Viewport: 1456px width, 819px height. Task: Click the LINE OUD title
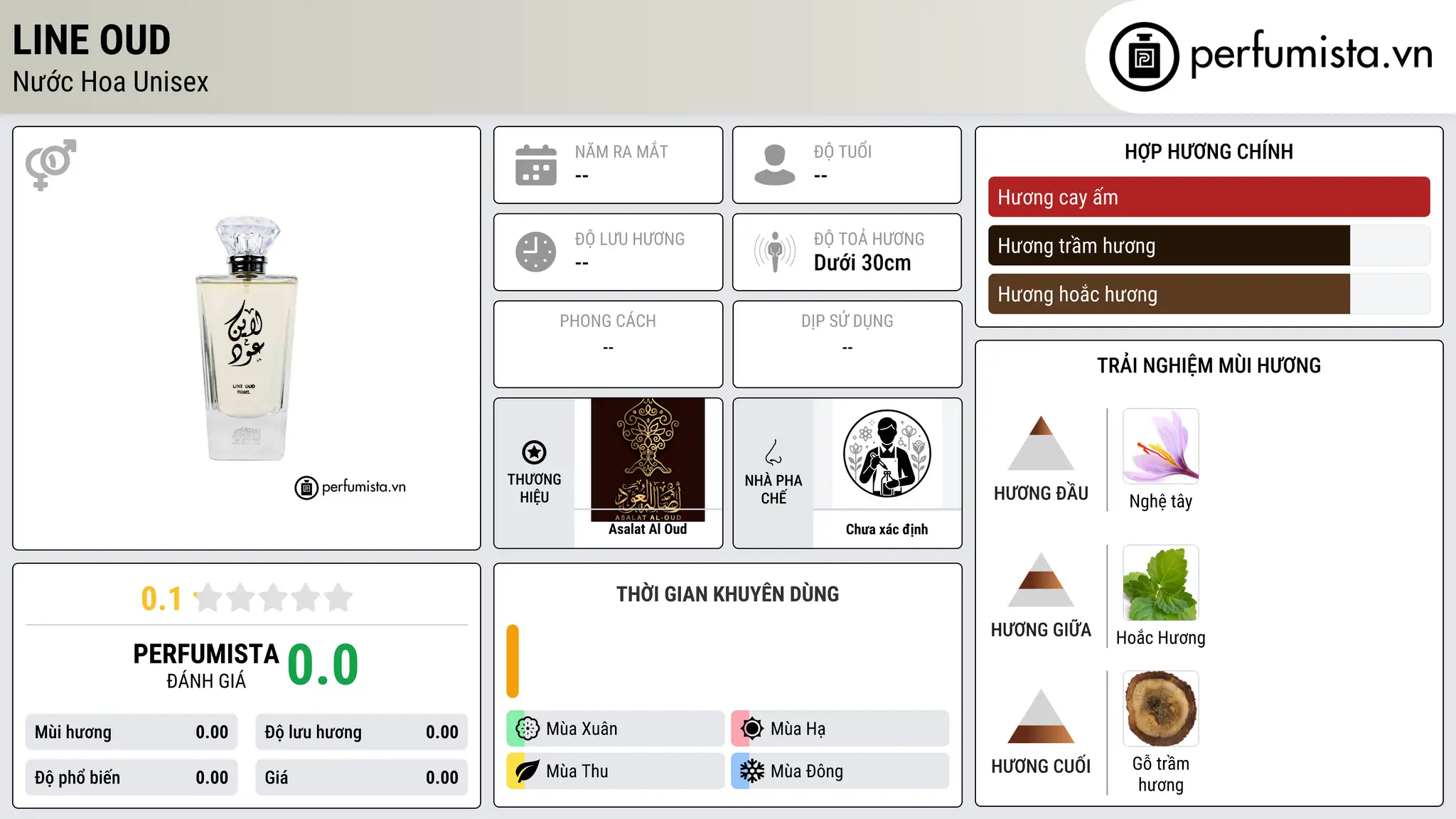click(x=92, y=40)
